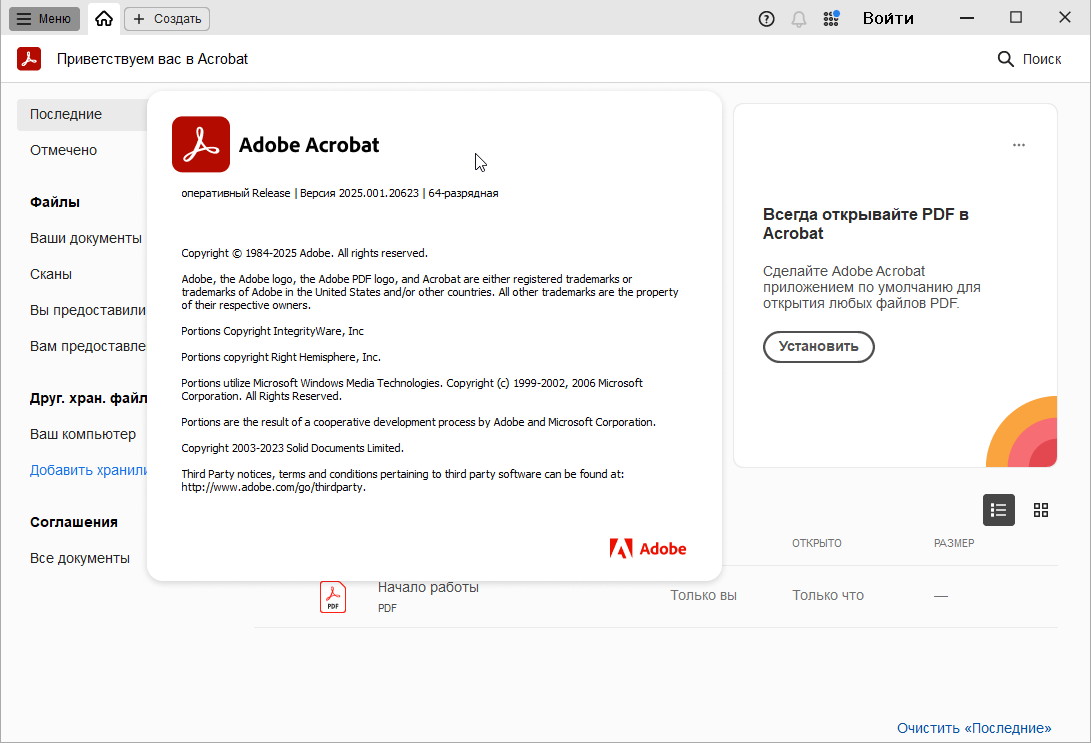Screen dimensions: 1091x743
Task: Click the Adobe logo in the About dialog
Action: (648, 549)
